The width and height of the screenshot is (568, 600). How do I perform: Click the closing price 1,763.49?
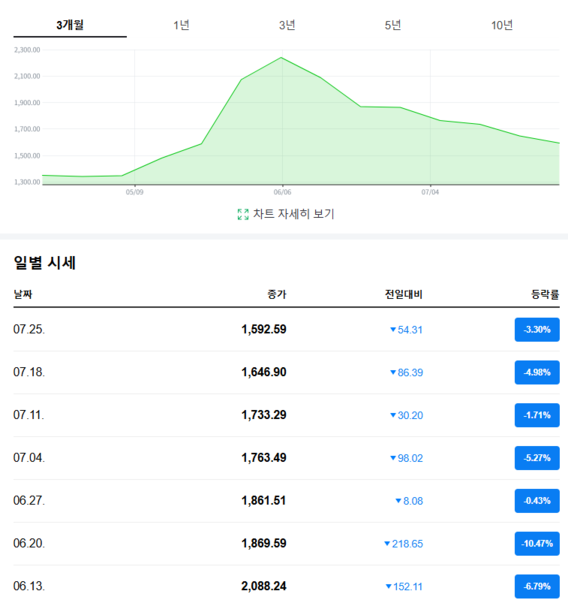coord(264,458)
